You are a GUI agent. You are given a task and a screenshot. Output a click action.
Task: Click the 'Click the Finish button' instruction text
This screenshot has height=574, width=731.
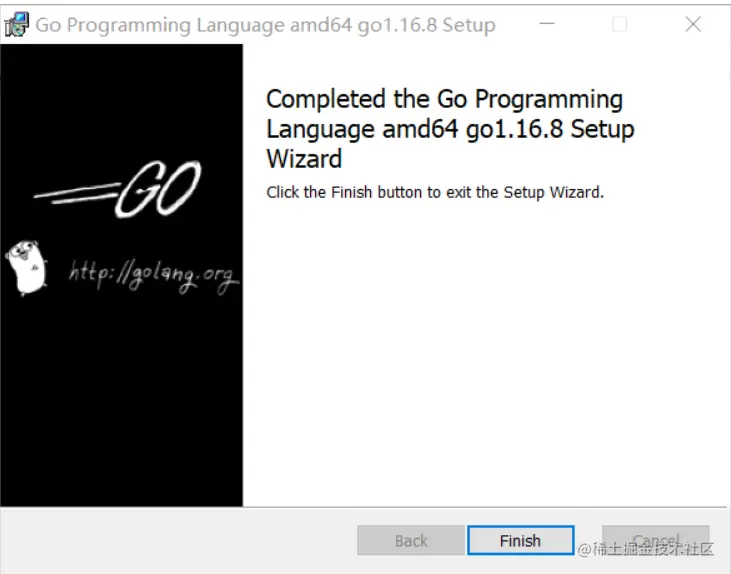pos(435,192)
